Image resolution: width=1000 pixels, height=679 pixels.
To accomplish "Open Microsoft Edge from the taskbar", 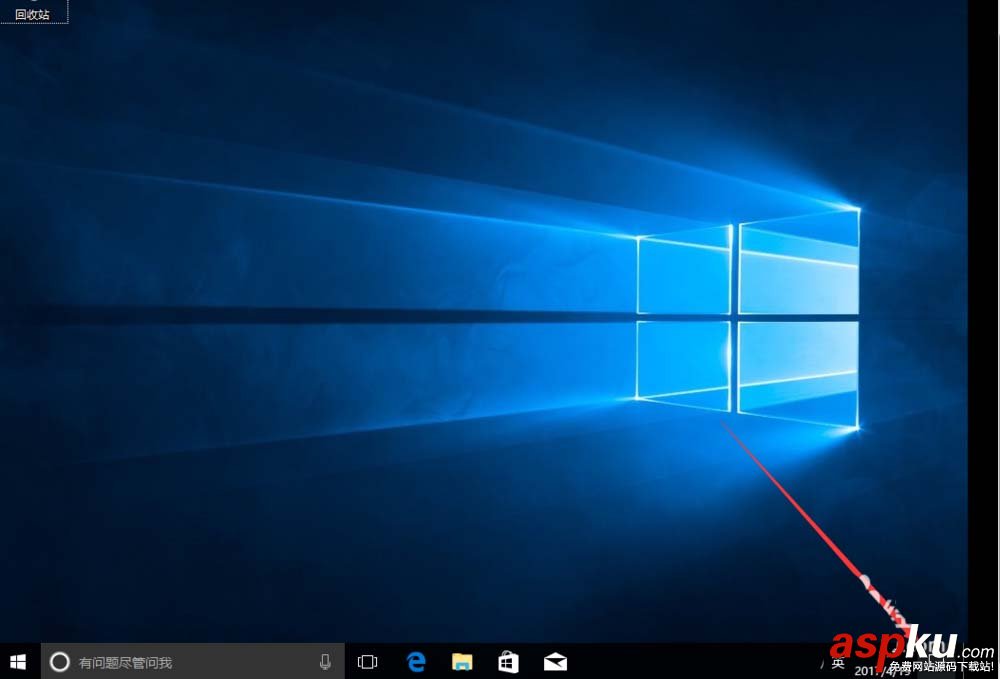I will click(416, 661).
